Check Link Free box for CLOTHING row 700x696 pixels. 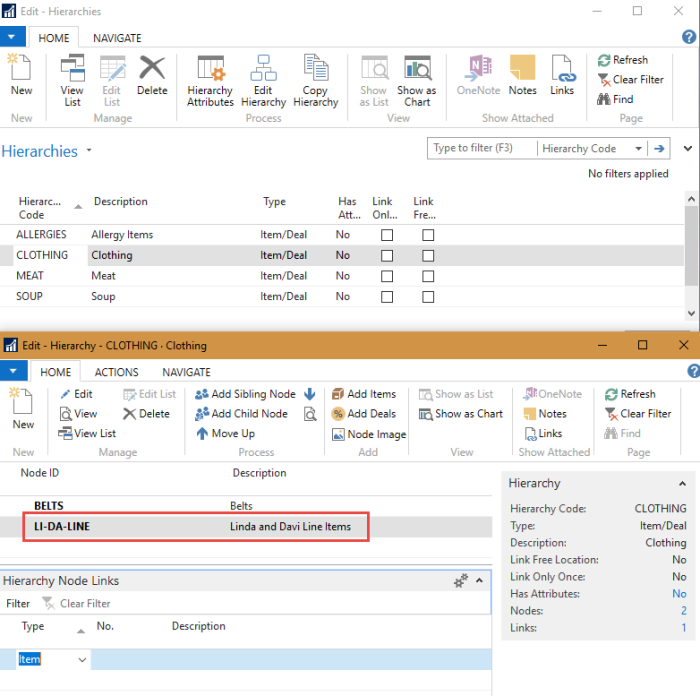[428, 255]
